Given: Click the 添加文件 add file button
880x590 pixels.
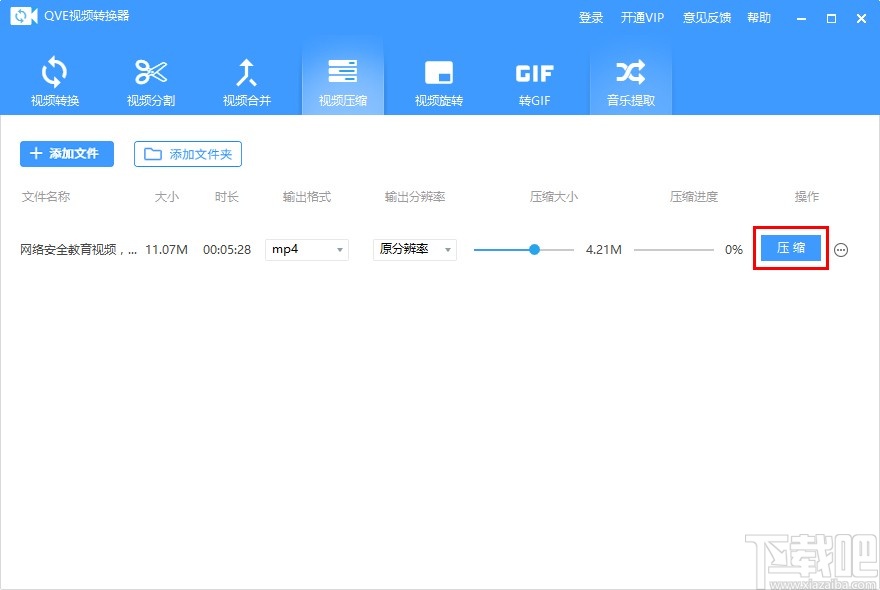Looking at the screenshot, I should (x=67, y=154).
